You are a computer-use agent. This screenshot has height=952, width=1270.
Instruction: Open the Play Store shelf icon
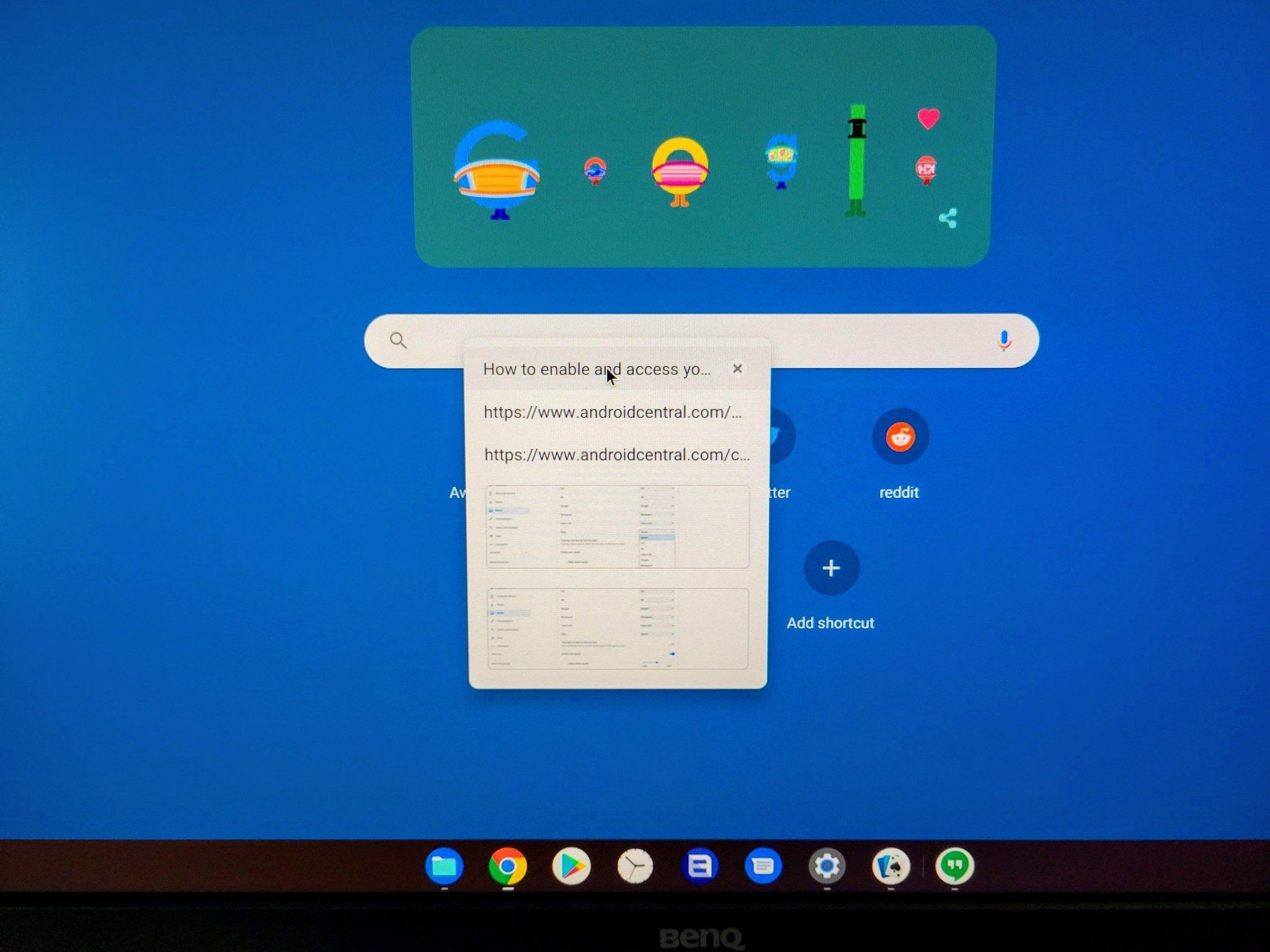coord(572,866)
